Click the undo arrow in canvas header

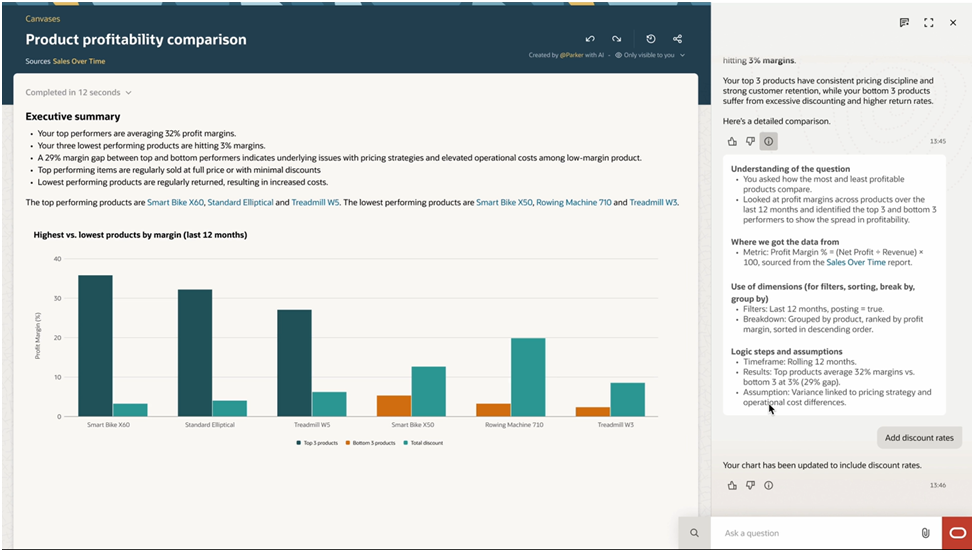590,39
